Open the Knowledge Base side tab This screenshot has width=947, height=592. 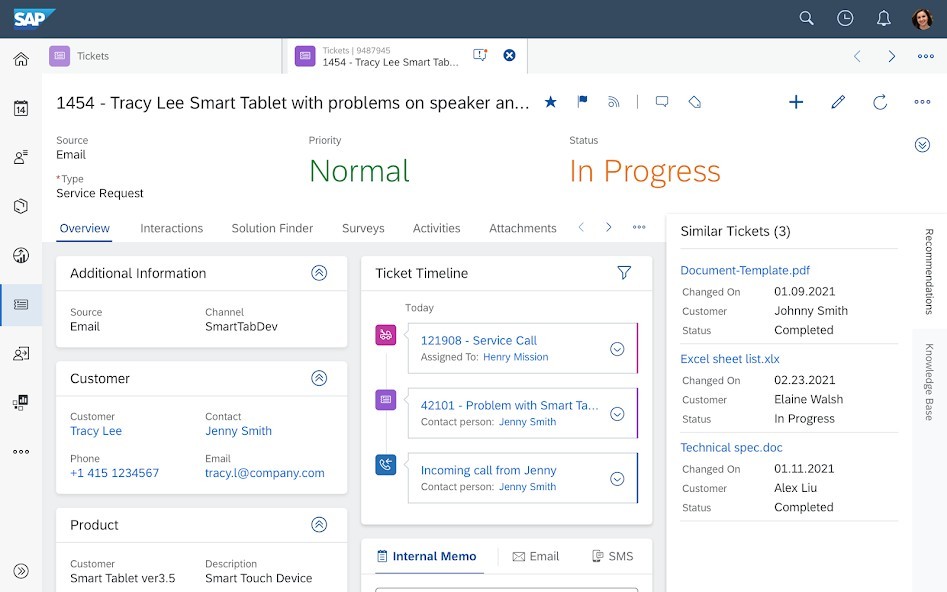coord(929,381)
